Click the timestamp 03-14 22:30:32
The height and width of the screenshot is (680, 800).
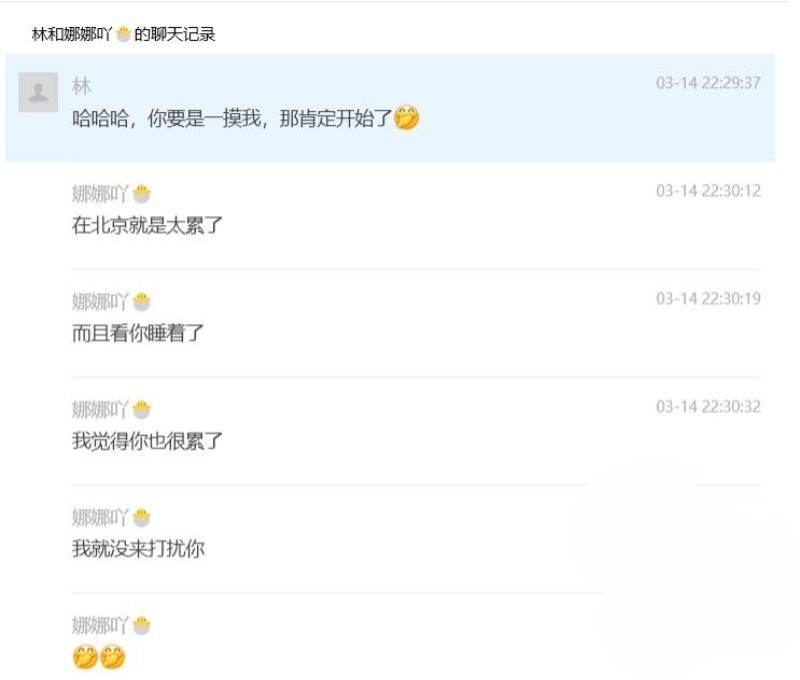click(708, 407)
